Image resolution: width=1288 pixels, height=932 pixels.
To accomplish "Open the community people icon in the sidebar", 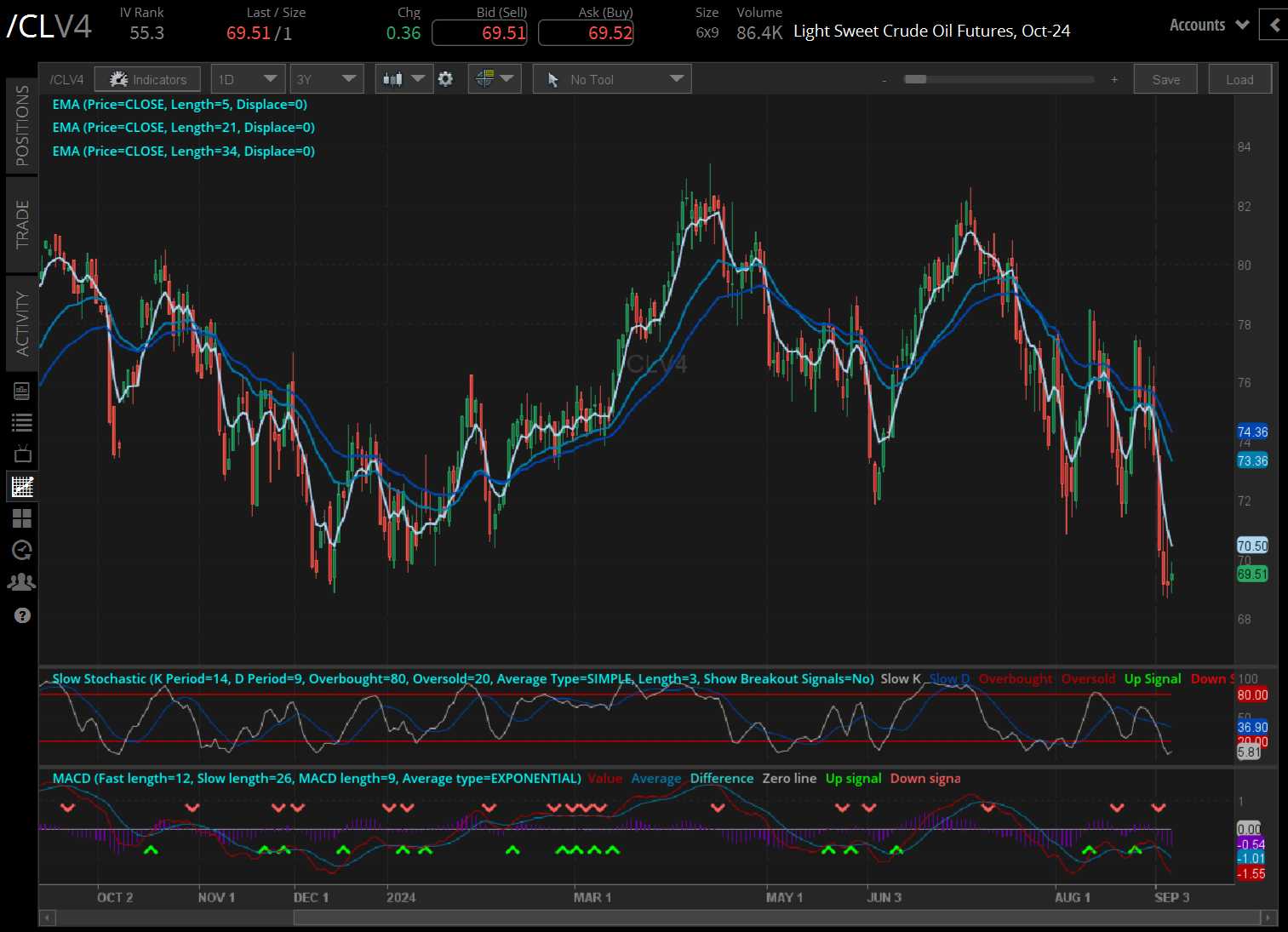I will [x=22, y=580].
